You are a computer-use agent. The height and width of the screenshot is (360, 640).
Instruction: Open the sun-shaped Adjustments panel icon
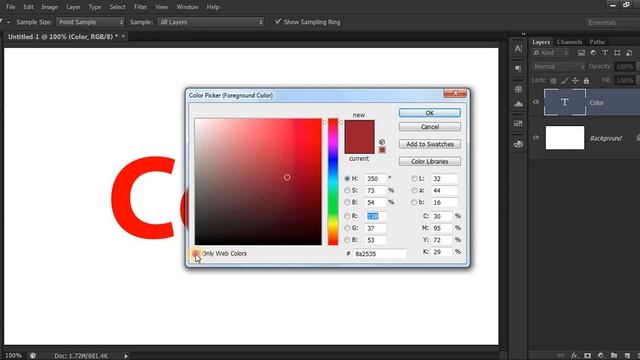[x=518, y=89]
